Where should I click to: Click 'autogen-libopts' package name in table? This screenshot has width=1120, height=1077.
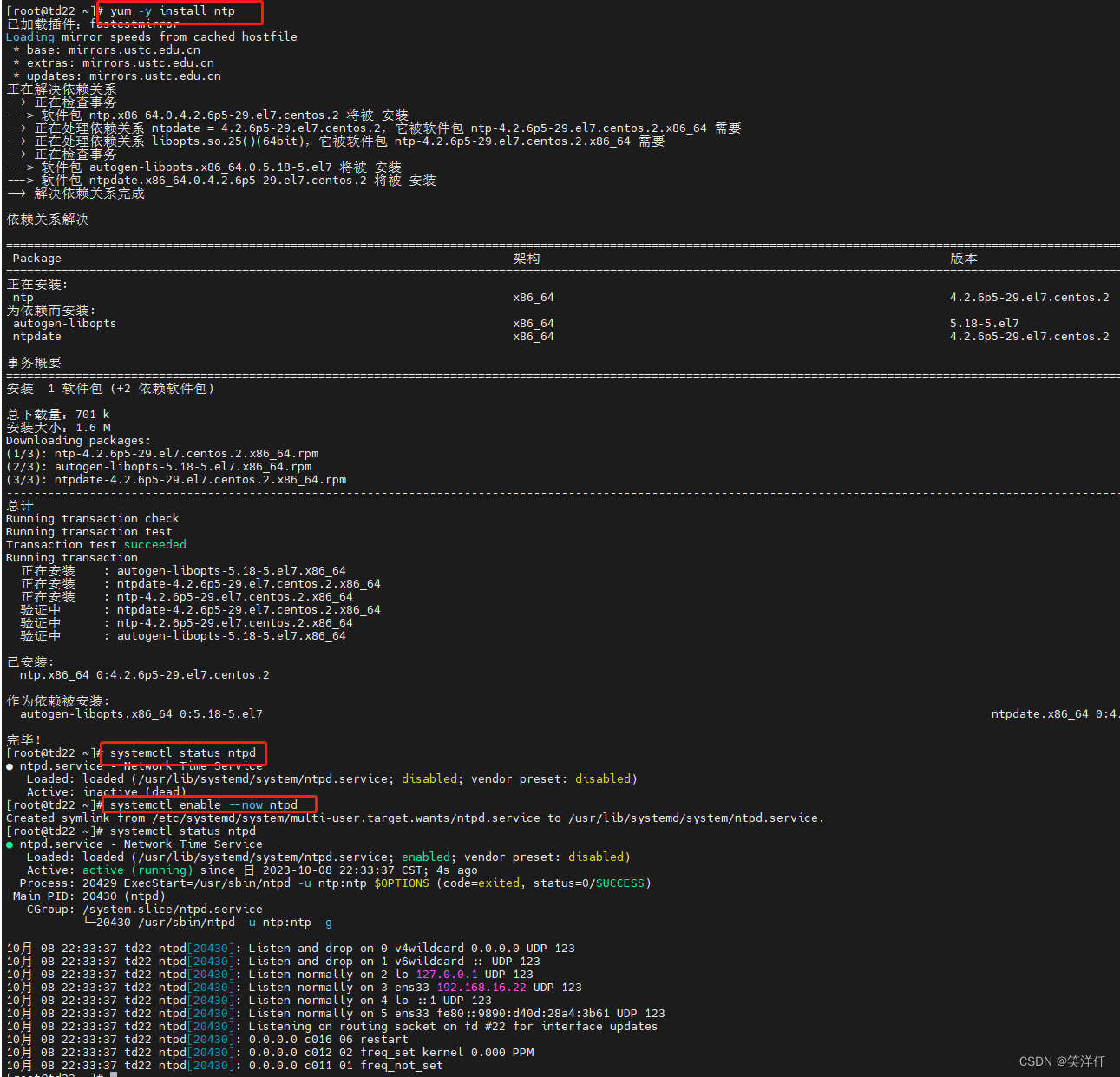click(x=64, y=324)
